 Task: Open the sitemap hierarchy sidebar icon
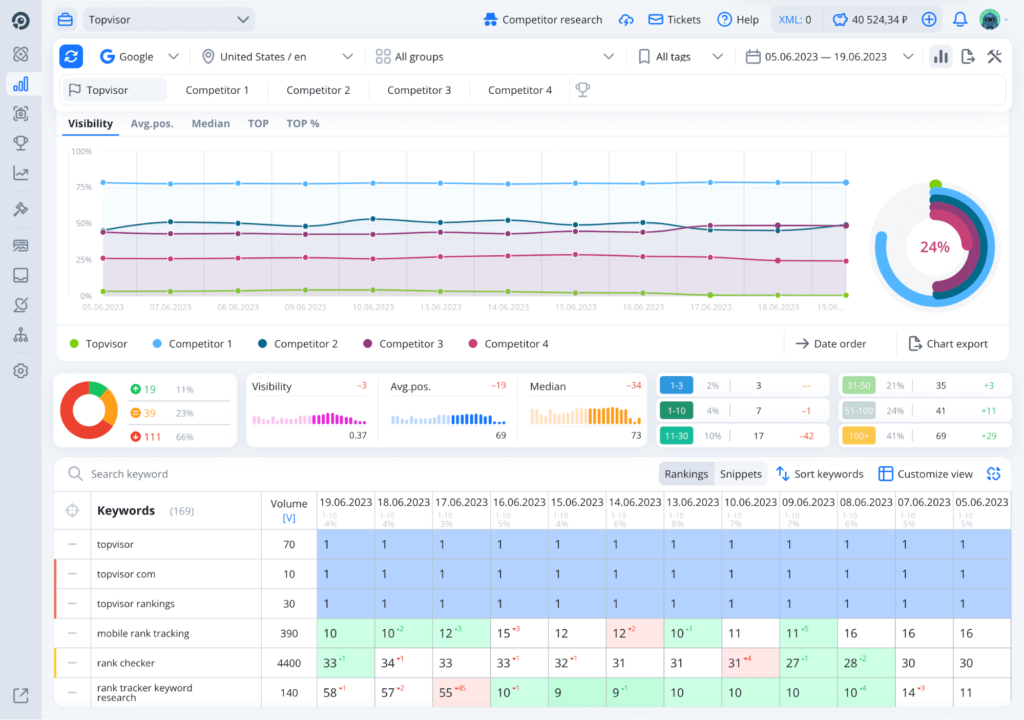[x=20, y=335]
